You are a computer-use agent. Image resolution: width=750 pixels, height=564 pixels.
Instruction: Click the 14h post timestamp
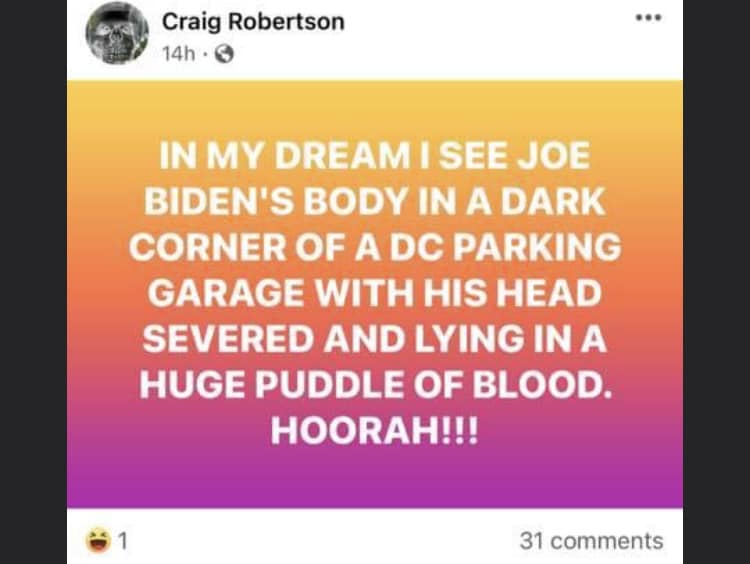coord(178,54)
